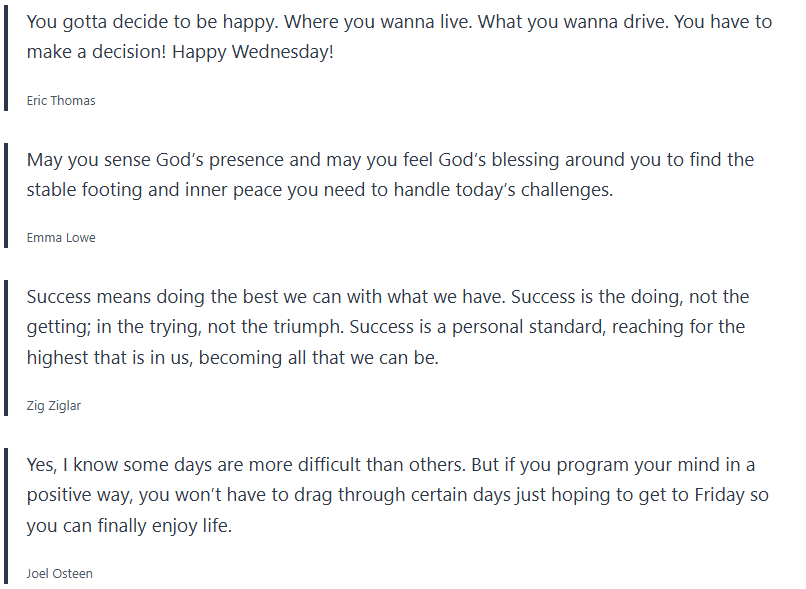Click the author name Emma Lowe
Screen dimensions: 806x589
pos(61,237)
